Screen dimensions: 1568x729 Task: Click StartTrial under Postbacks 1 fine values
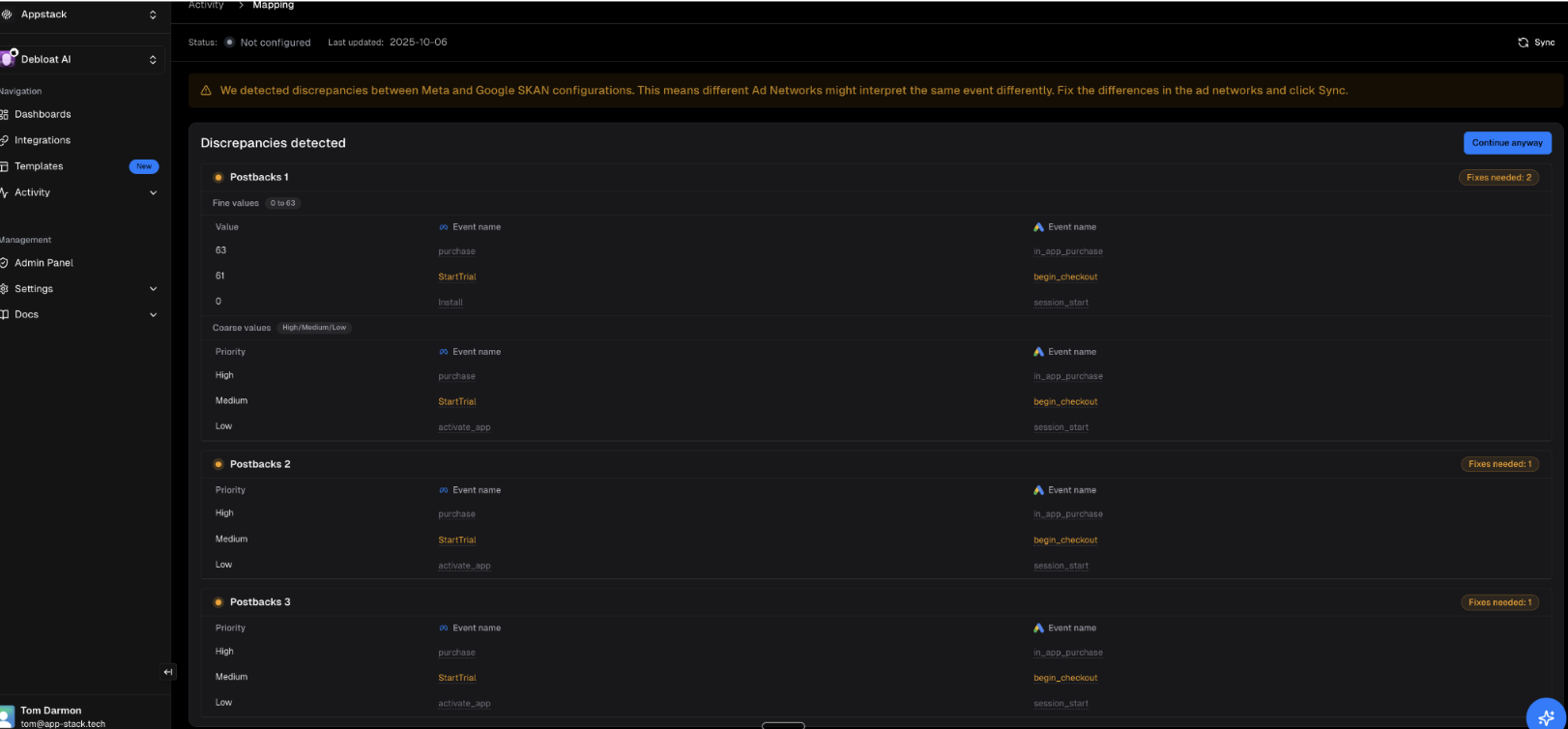(457, 277)
